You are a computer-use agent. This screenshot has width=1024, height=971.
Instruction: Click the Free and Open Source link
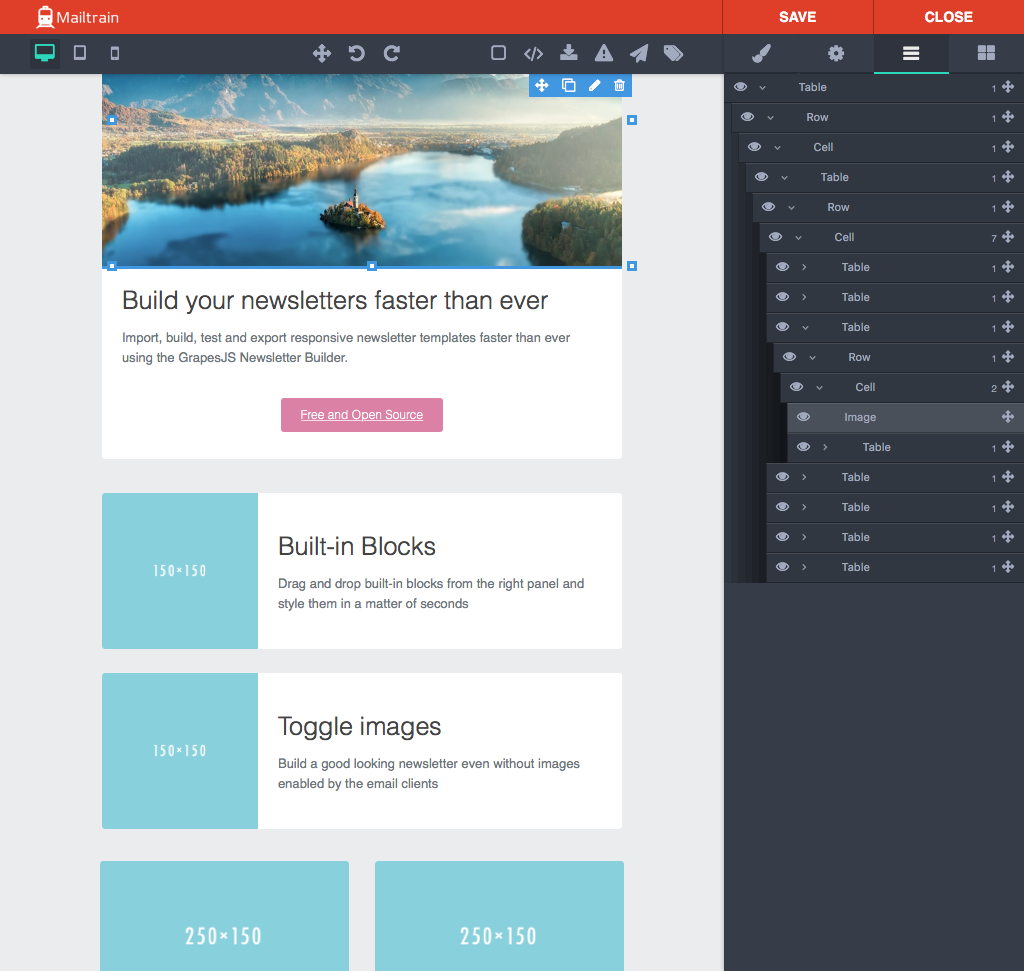pyautogui.click(x=362, y=414)
